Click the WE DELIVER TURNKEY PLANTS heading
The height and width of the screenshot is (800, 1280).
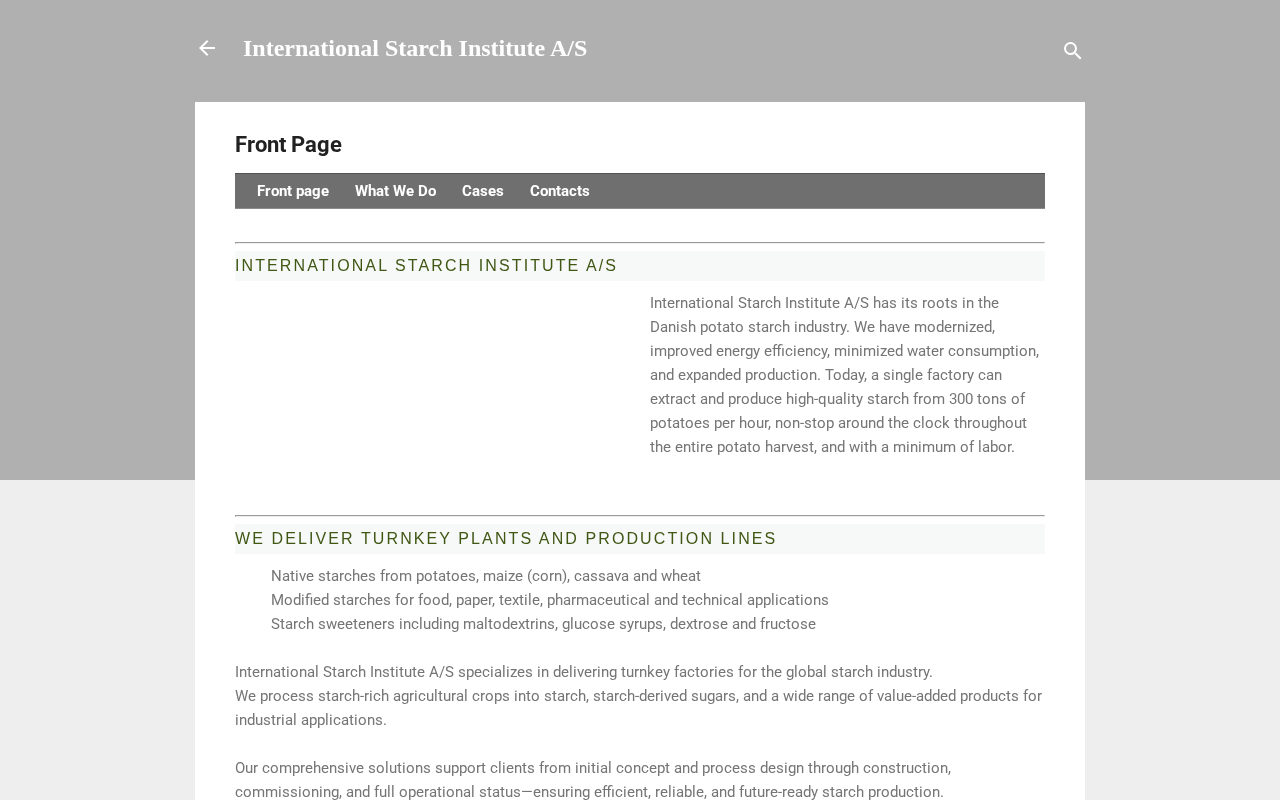pos(505,539)
